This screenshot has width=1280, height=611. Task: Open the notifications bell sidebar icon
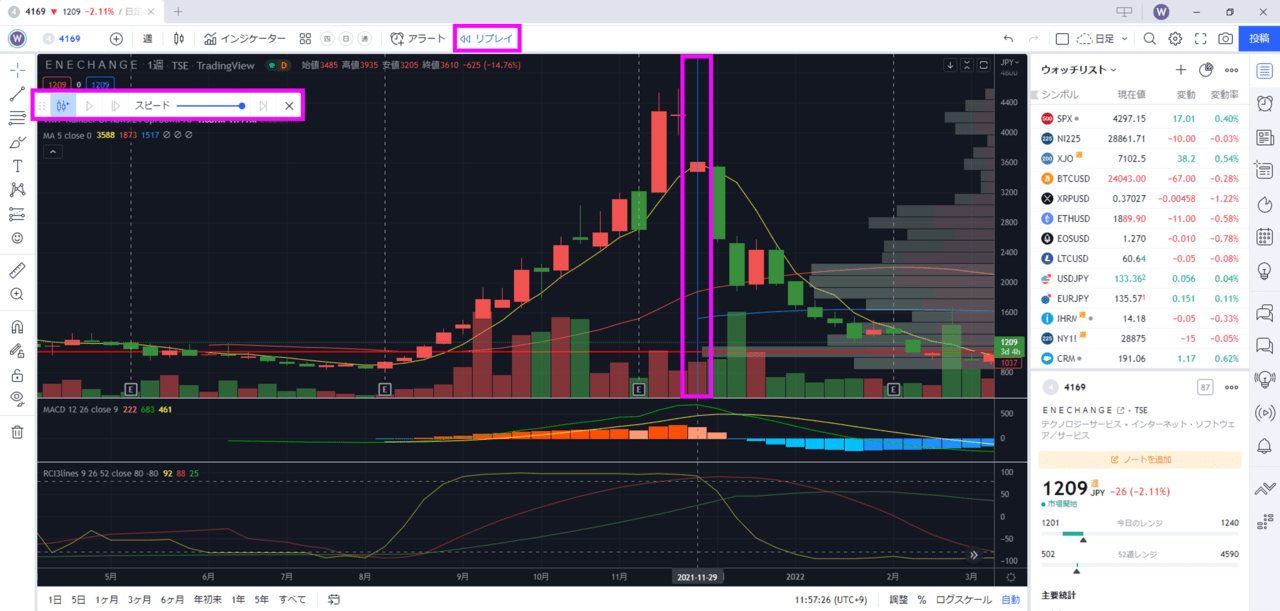[x=1265, y=446]
